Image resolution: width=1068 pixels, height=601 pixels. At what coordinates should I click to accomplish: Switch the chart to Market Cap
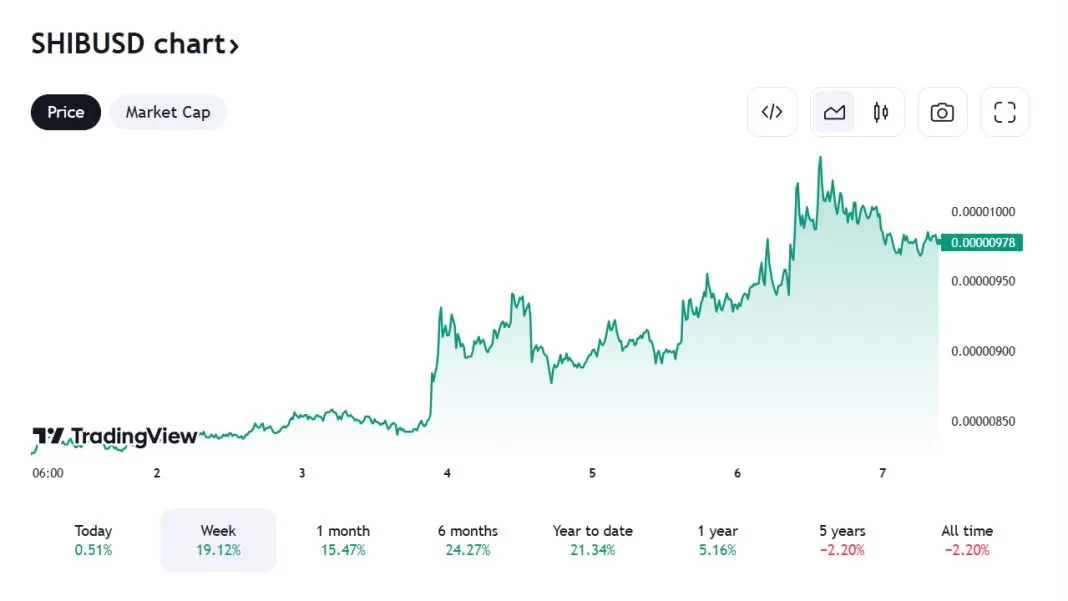point(168,112)
